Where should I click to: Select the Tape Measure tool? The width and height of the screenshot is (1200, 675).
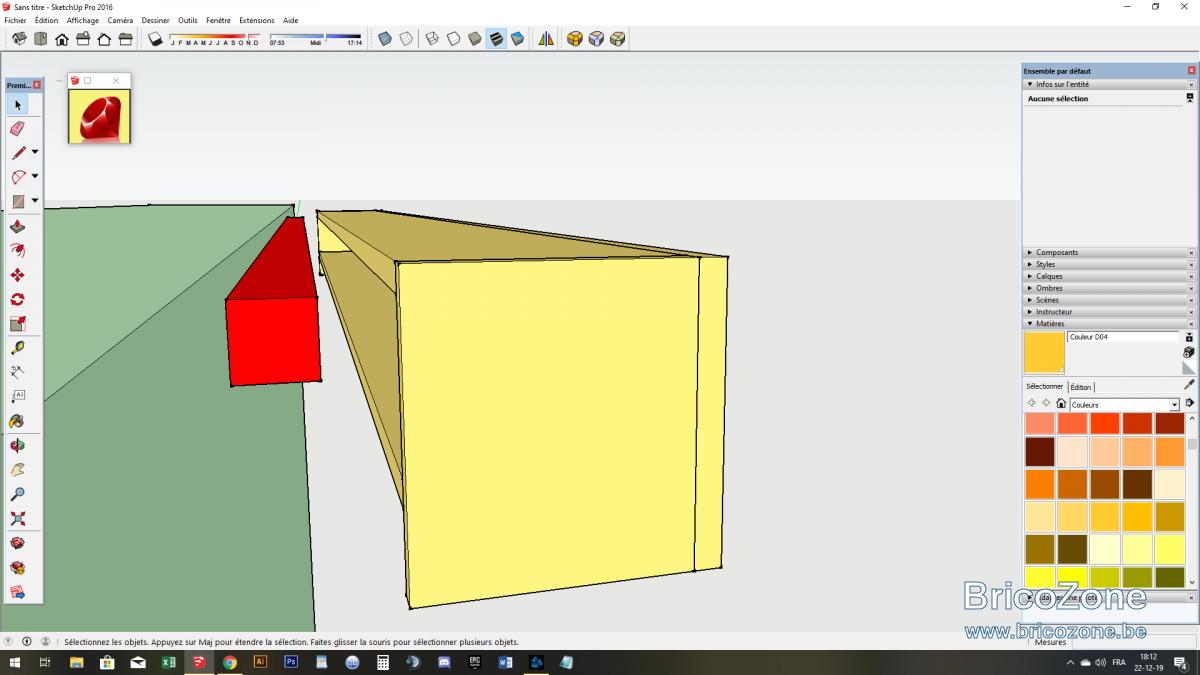pyautogui.click(x=17, y=348)
